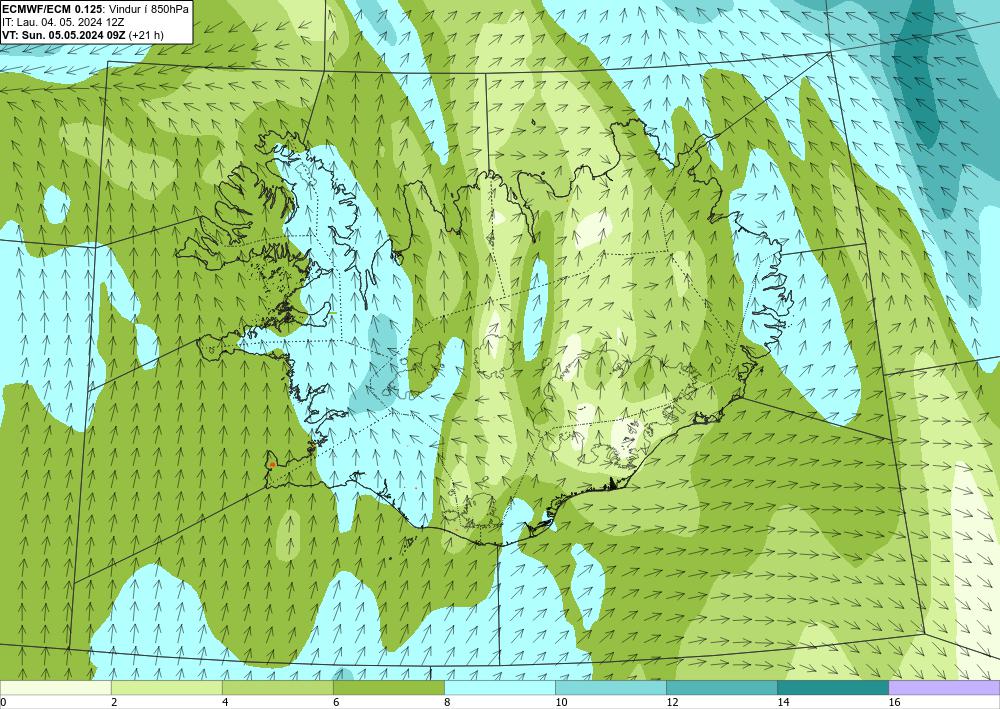1000x709 pixels.
Task: Click the legend value label '12'
Action: pyautogui.click(x=672, y=702)
